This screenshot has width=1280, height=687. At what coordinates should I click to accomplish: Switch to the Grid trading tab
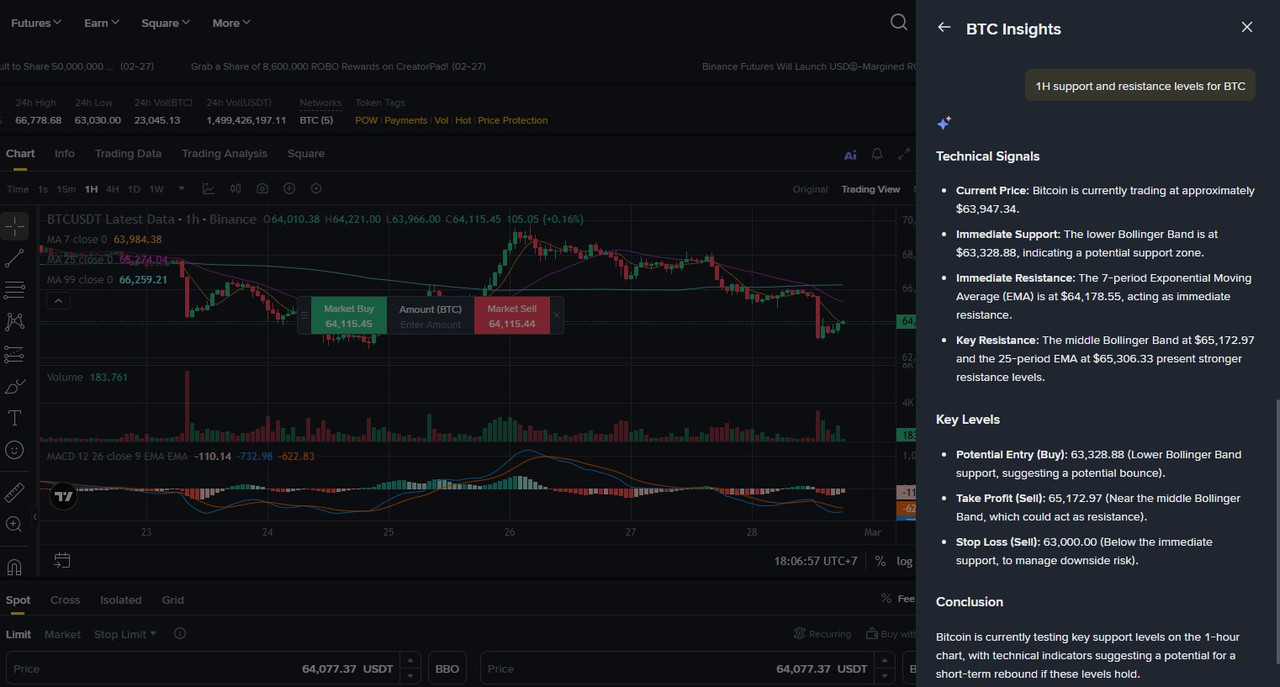pos(173,600)
